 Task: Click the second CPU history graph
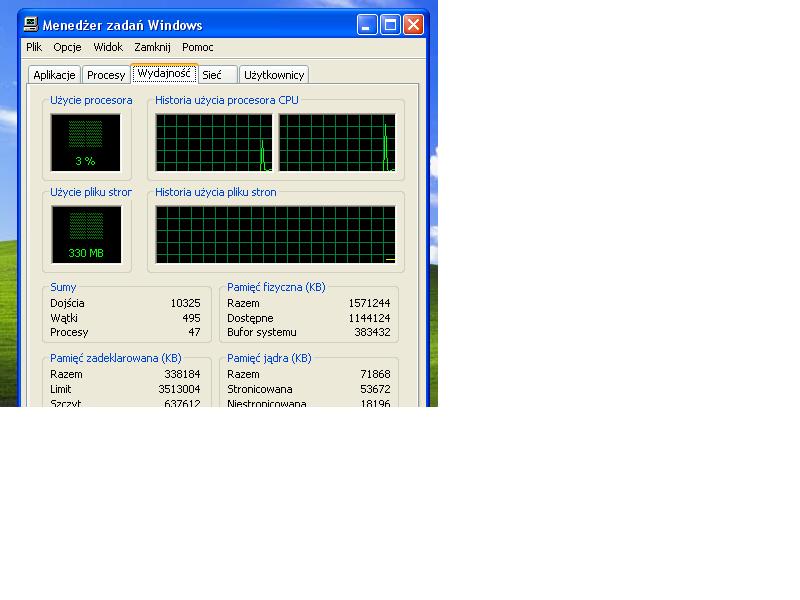pyautogui.click(x=337, y=142)
